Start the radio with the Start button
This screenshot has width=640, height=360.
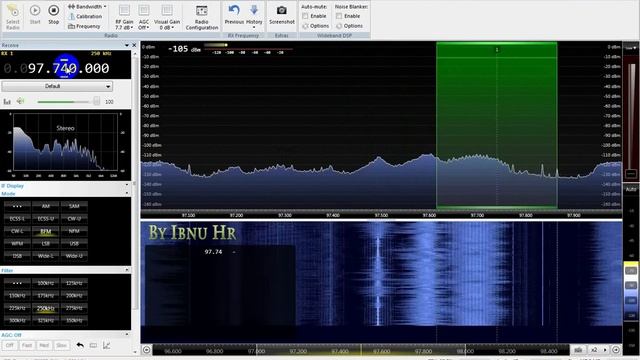[35, 14]
